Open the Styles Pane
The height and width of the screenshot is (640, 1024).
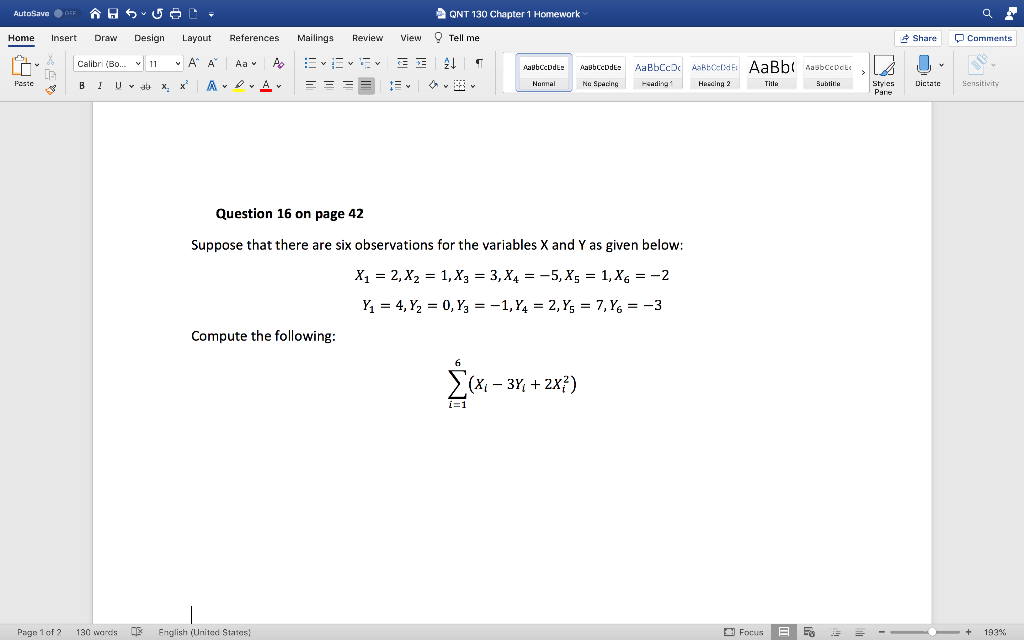[x=884, y=72]
